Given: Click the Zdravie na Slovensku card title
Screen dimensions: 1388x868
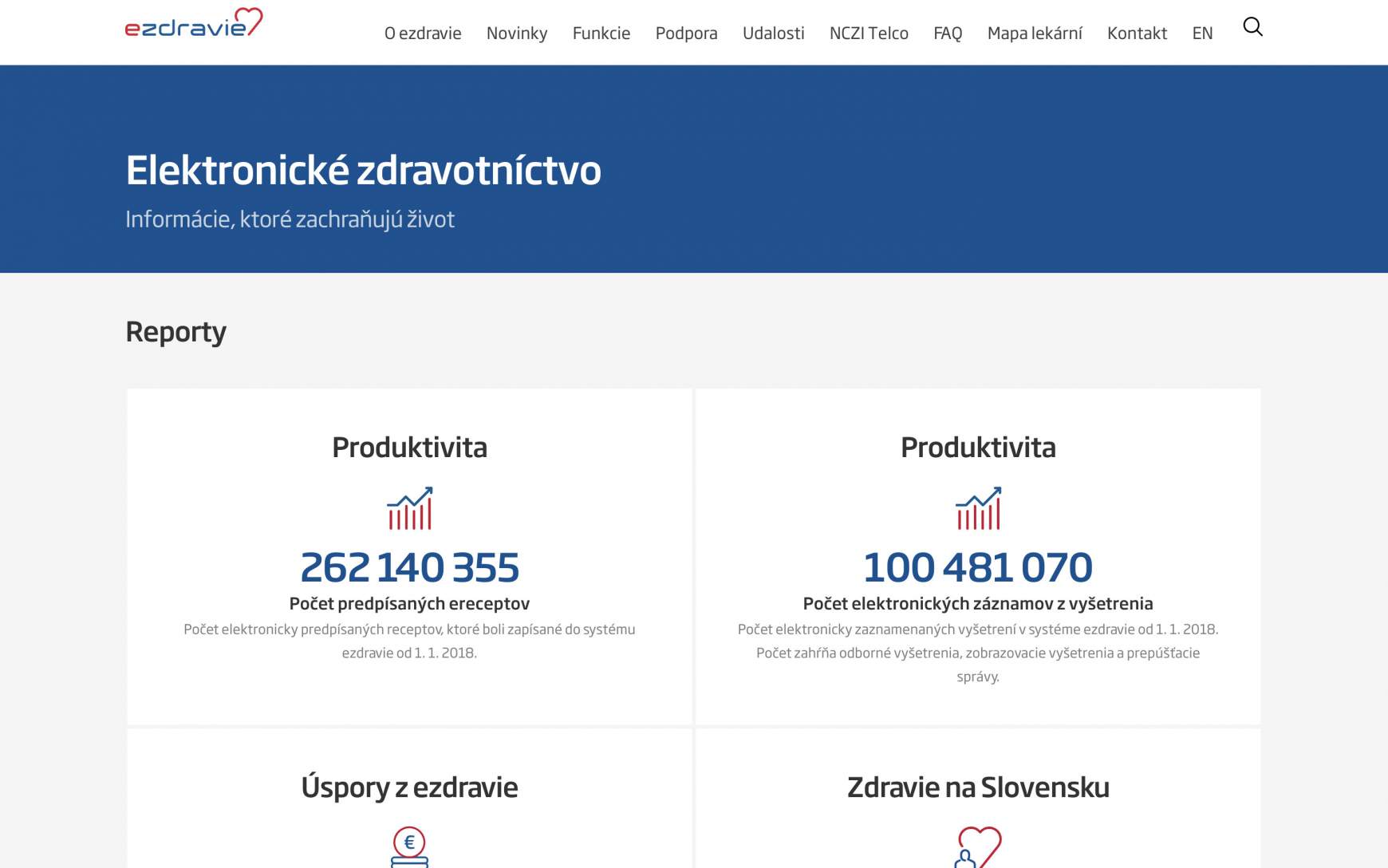Looking at the screenshot, I should point(978,787).
